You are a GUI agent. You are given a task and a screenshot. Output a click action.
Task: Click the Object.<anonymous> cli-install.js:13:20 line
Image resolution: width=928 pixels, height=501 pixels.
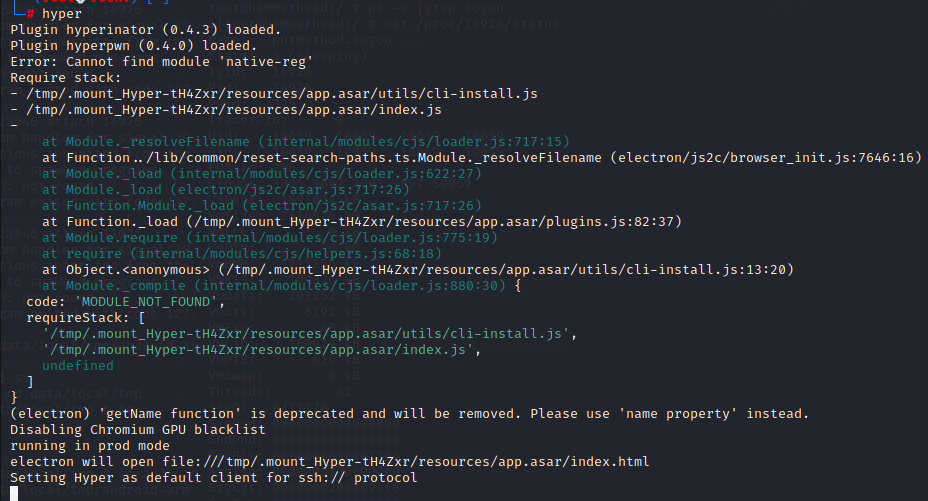point(418,269)
